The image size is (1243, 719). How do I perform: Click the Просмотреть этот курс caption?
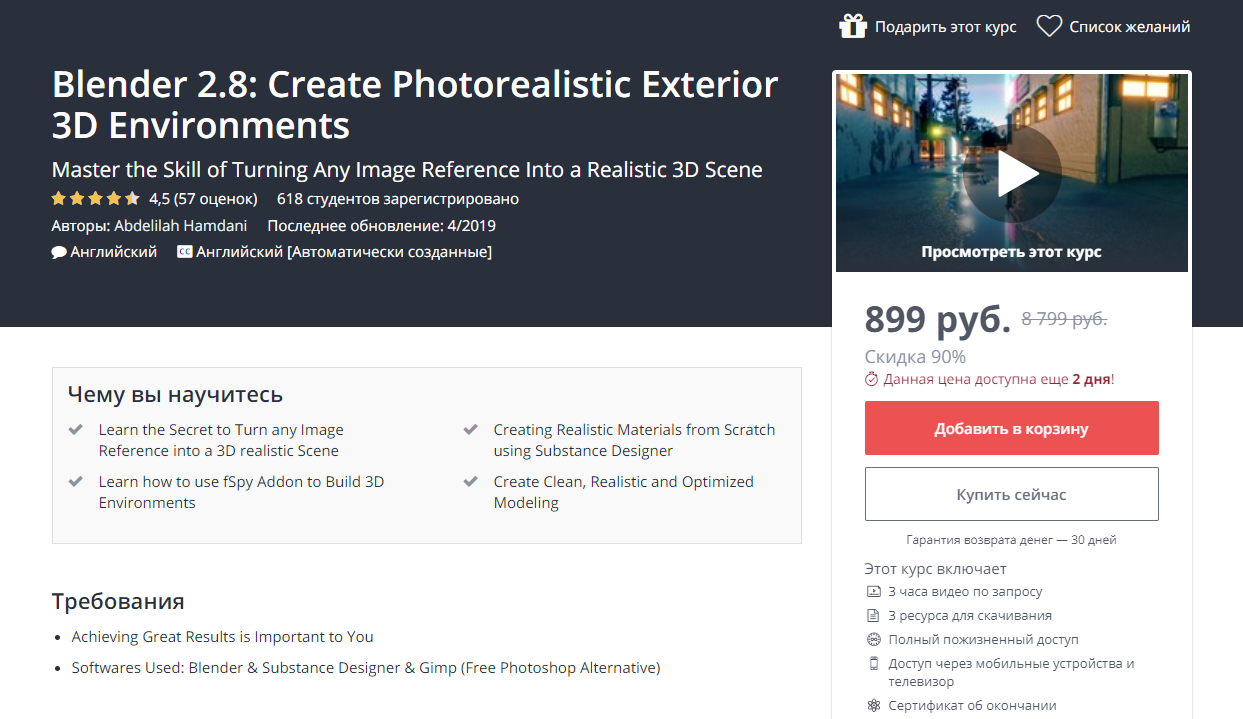click(1011, 252)
